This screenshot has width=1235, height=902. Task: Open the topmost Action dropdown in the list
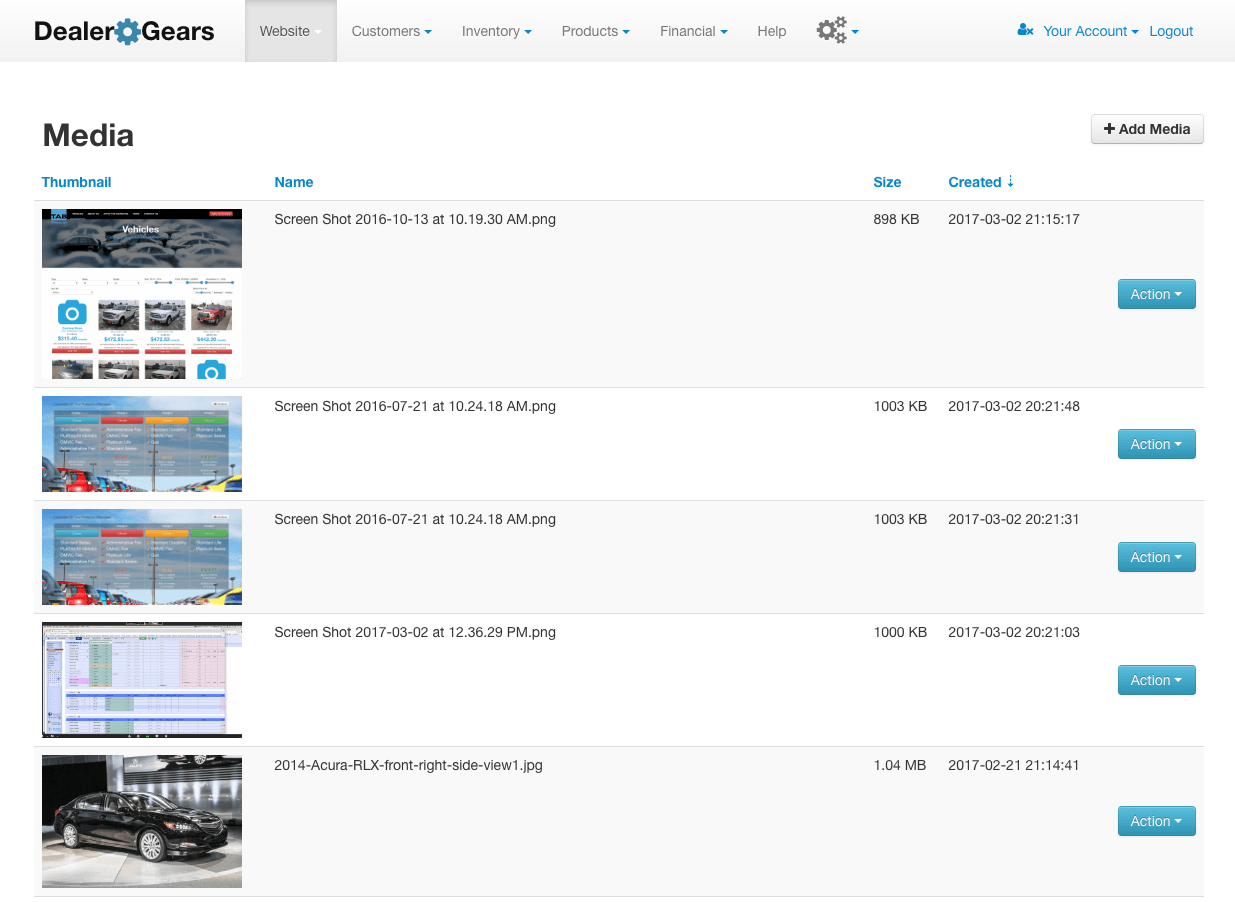[x=1156, y=293]
